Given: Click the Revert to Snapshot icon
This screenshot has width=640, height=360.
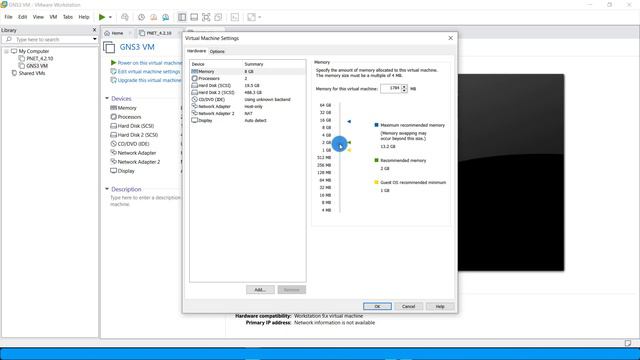Looking at the screenshot, I should tap(153, 17).
